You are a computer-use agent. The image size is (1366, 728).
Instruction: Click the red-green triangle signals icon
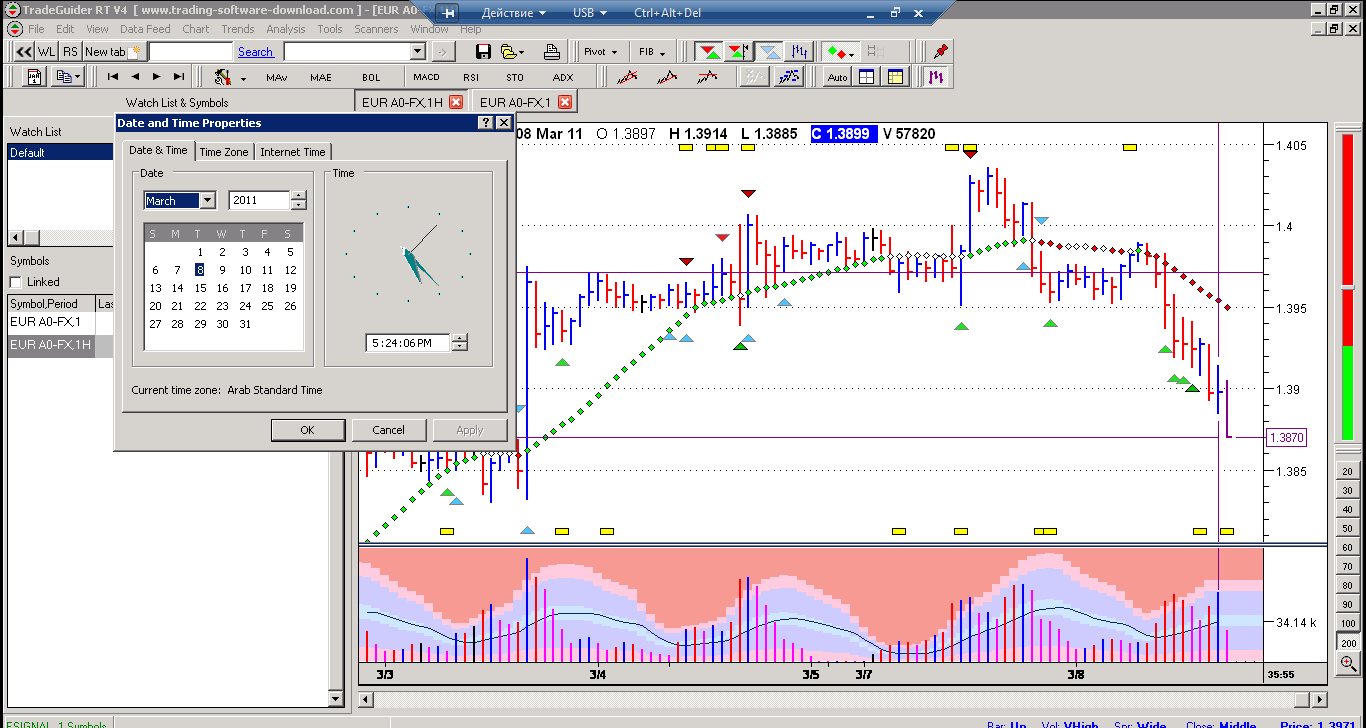point(709,52)
